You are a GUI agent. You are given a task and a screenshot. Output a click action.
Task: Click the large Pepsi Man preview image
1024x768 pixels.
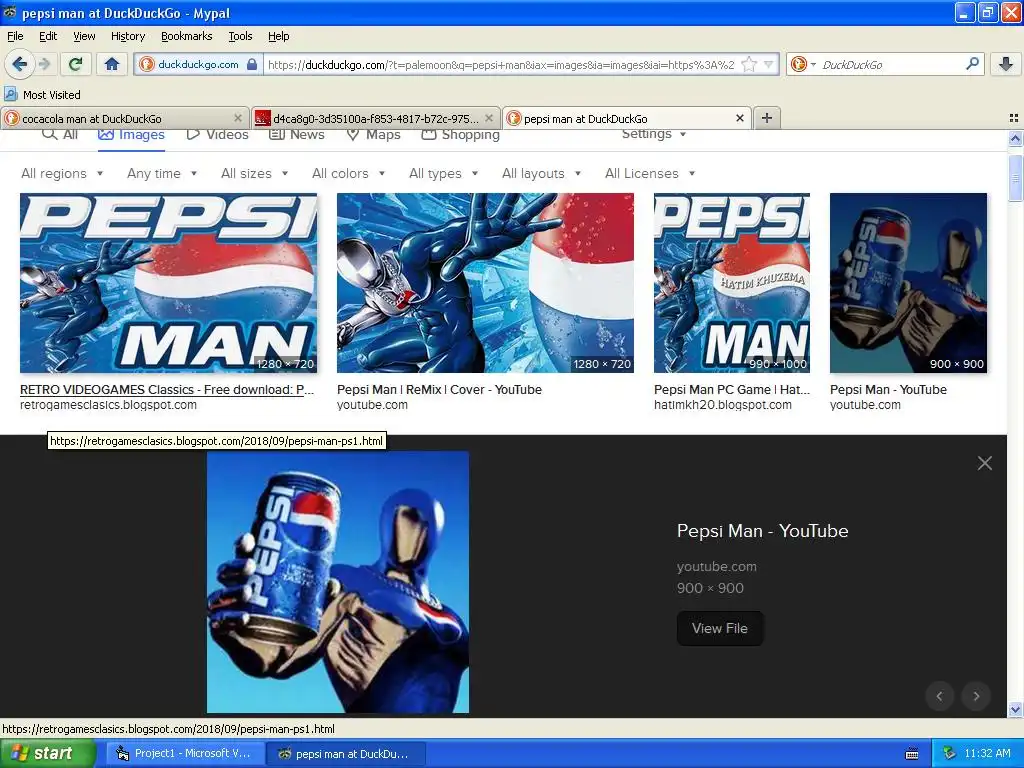click(x=338, y=582)
